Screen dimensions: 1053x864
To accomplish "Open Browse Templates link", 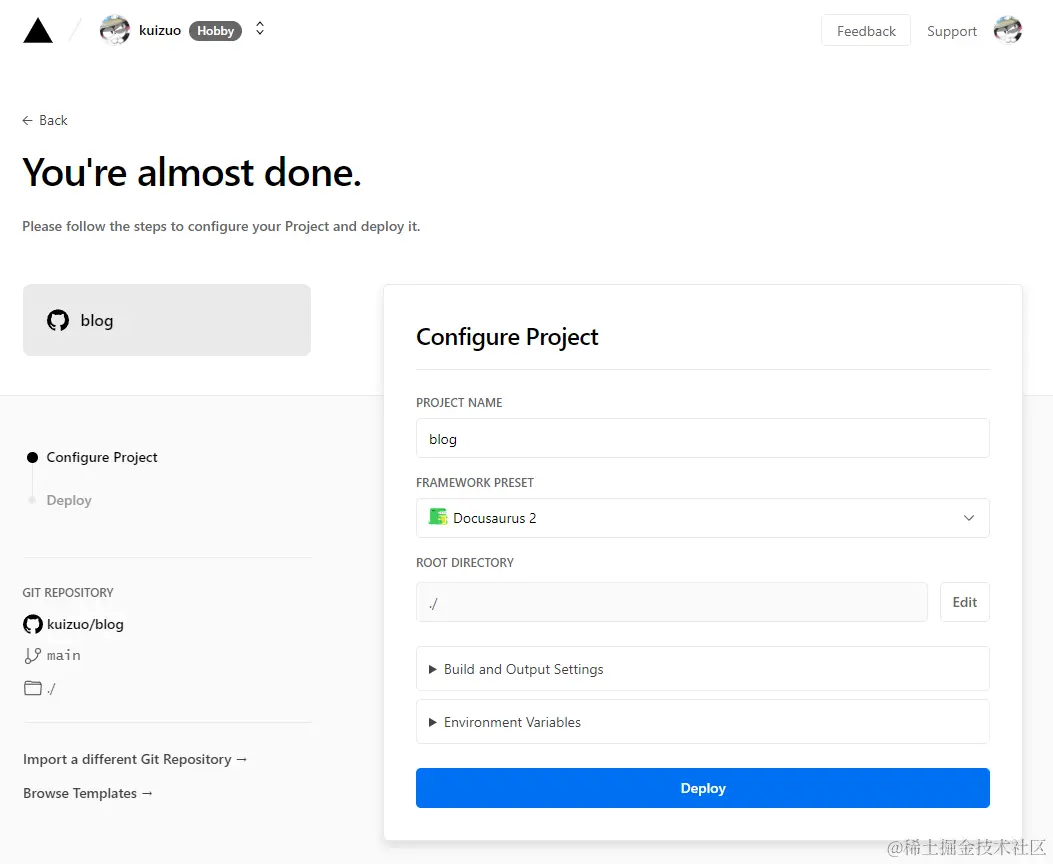I will [88, 794].
